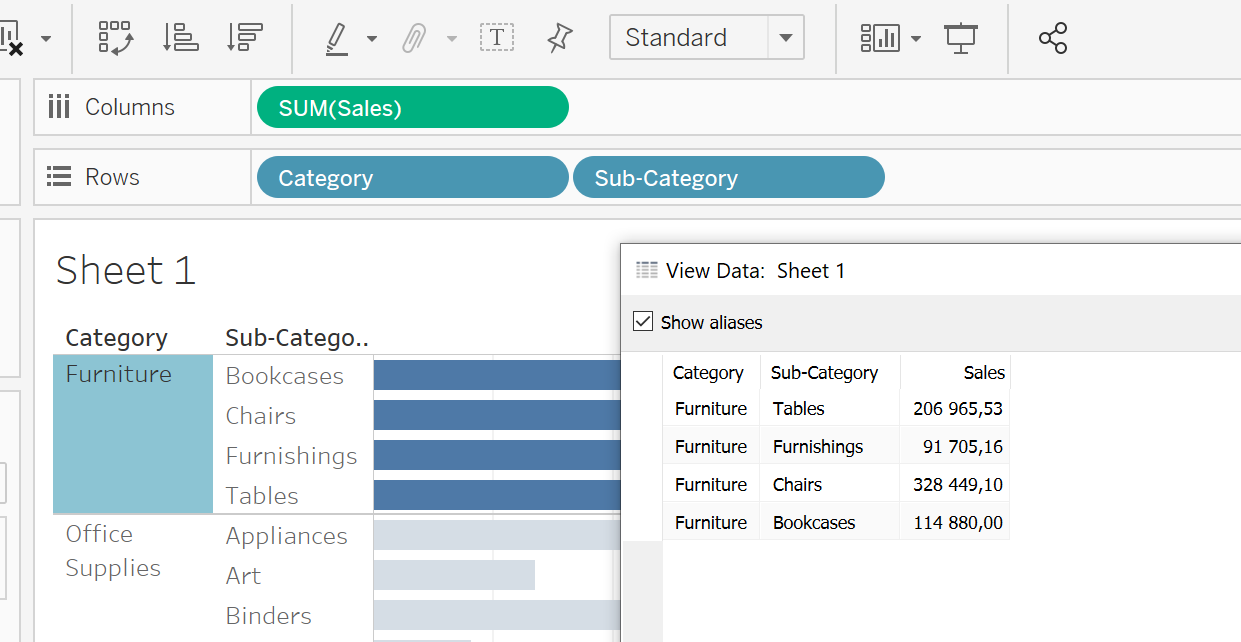Uncheck the Show aliases checkbox
1241x642 pixels.
[643, 322]
